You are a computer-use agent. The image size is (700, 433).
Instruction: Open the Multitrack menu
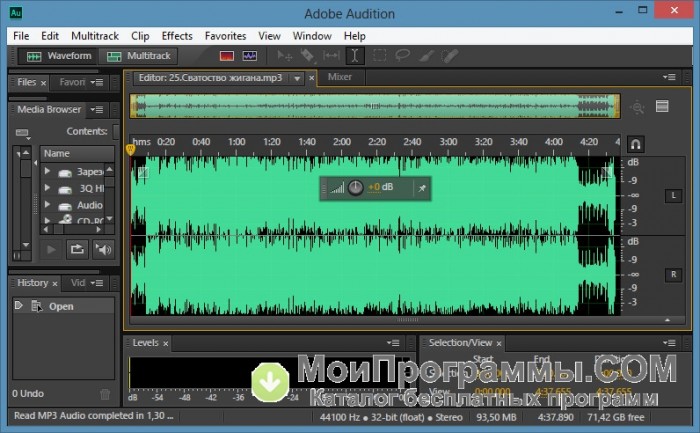[x=95, y=36]
